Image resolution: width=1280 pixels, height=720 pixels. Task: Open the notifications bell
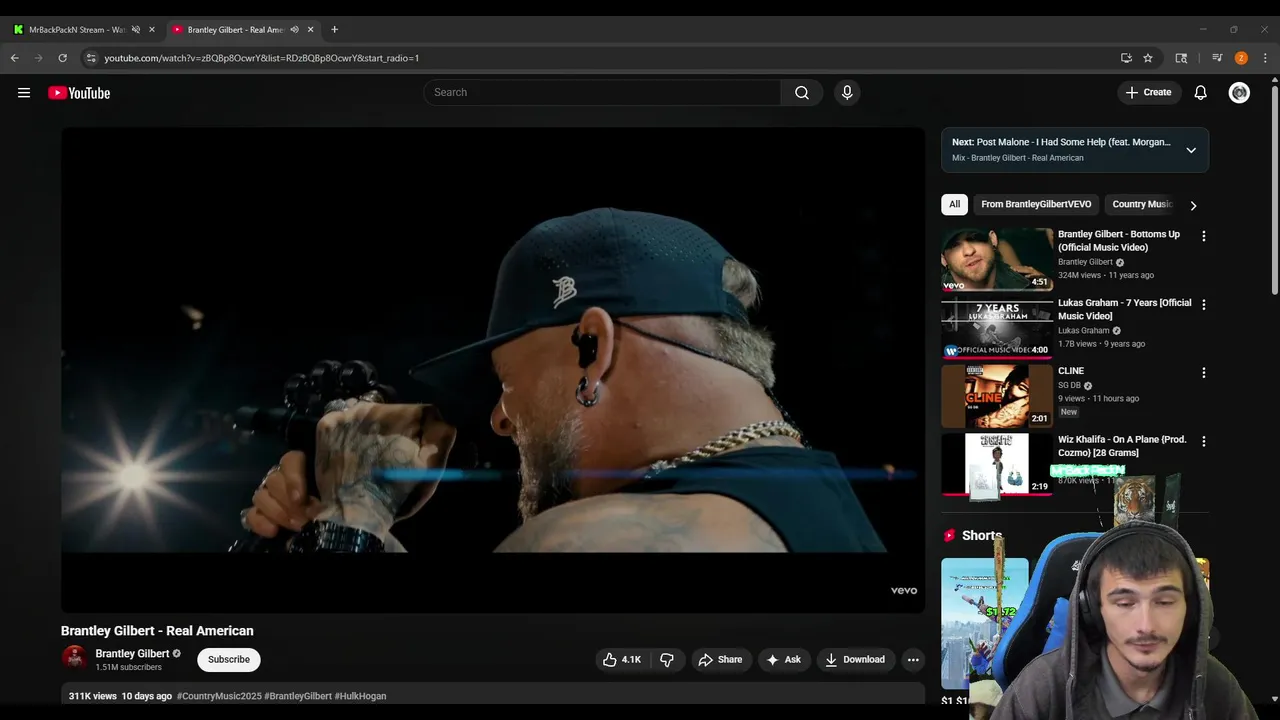[x=1201, y=93]
